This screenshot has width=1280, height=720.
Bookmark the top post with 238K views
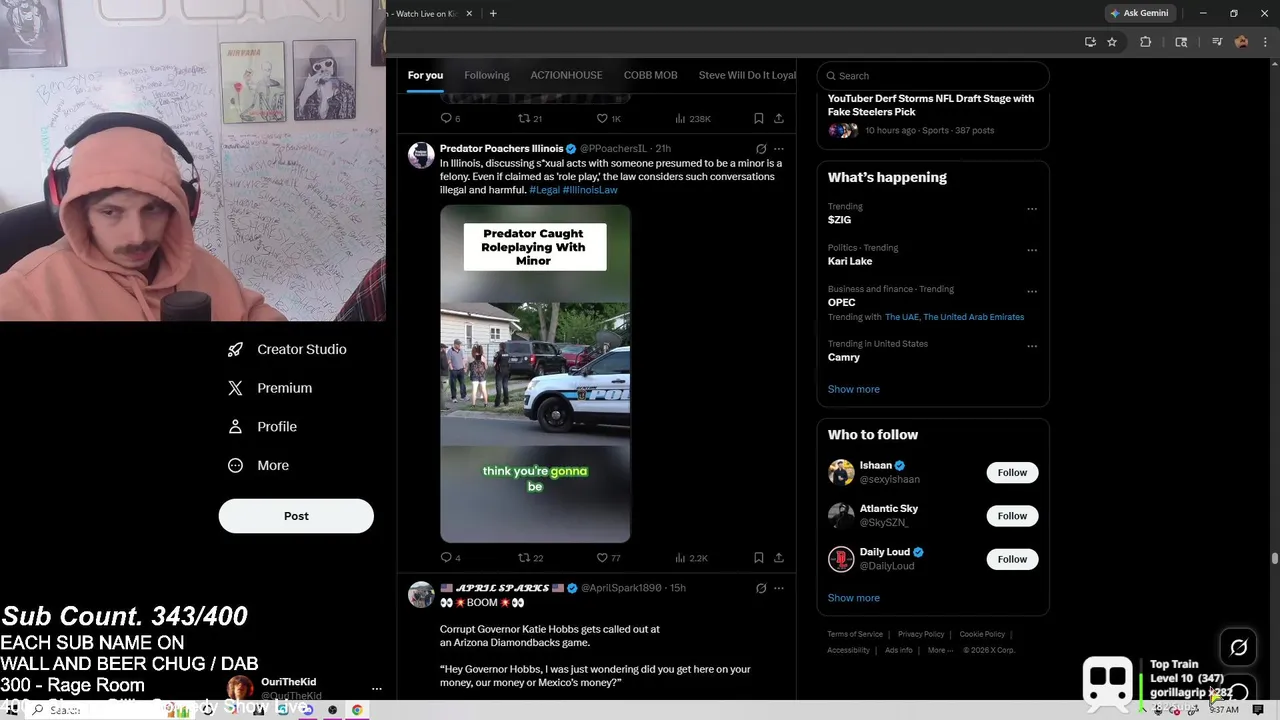click(759, 118)
